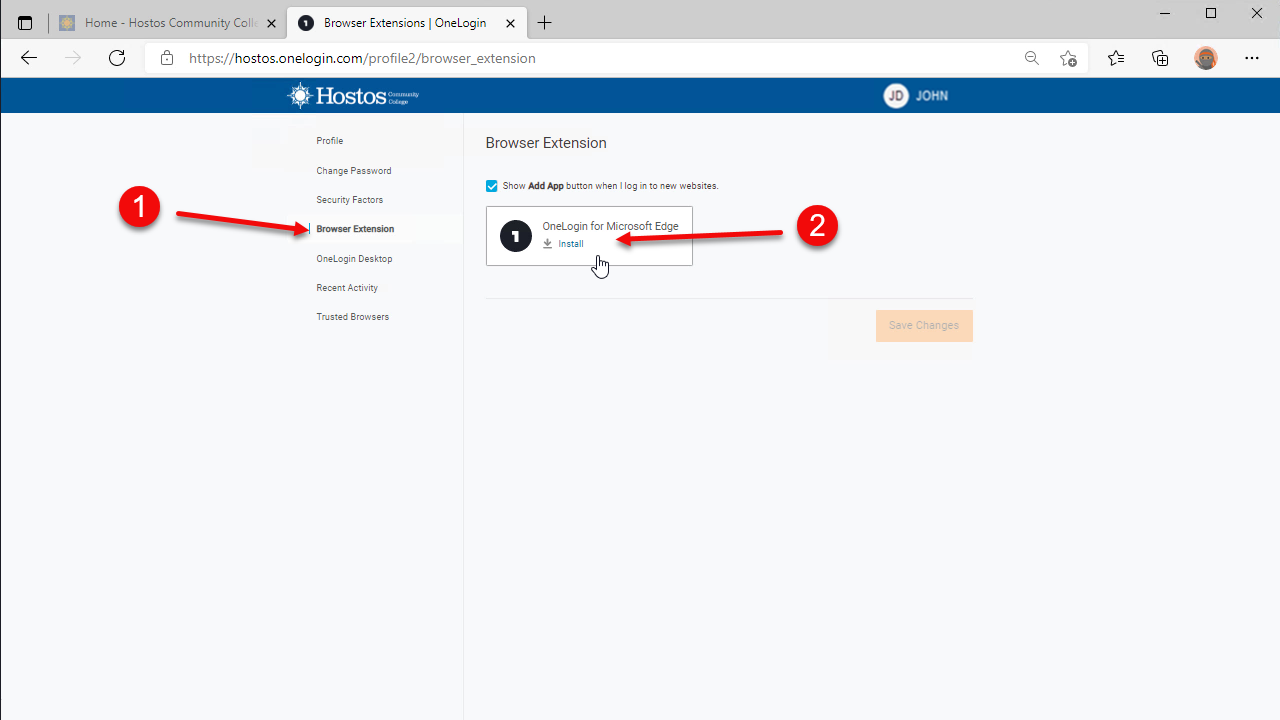Viewport: 1280px width, 720px height.
Task: Go to Trusted Browsers section
Action: pyautogui.click(x=353, y=317)
